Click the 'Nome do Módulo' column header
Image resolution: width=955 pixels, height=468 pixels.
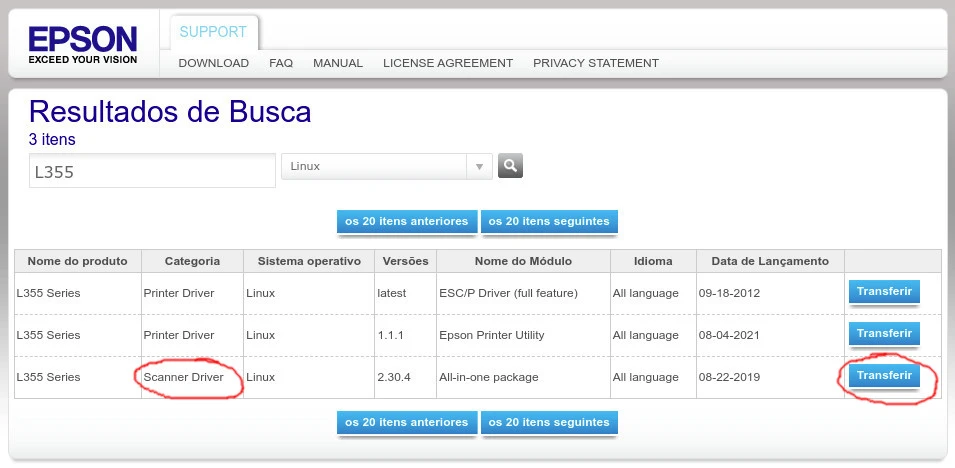click(523, 261)
